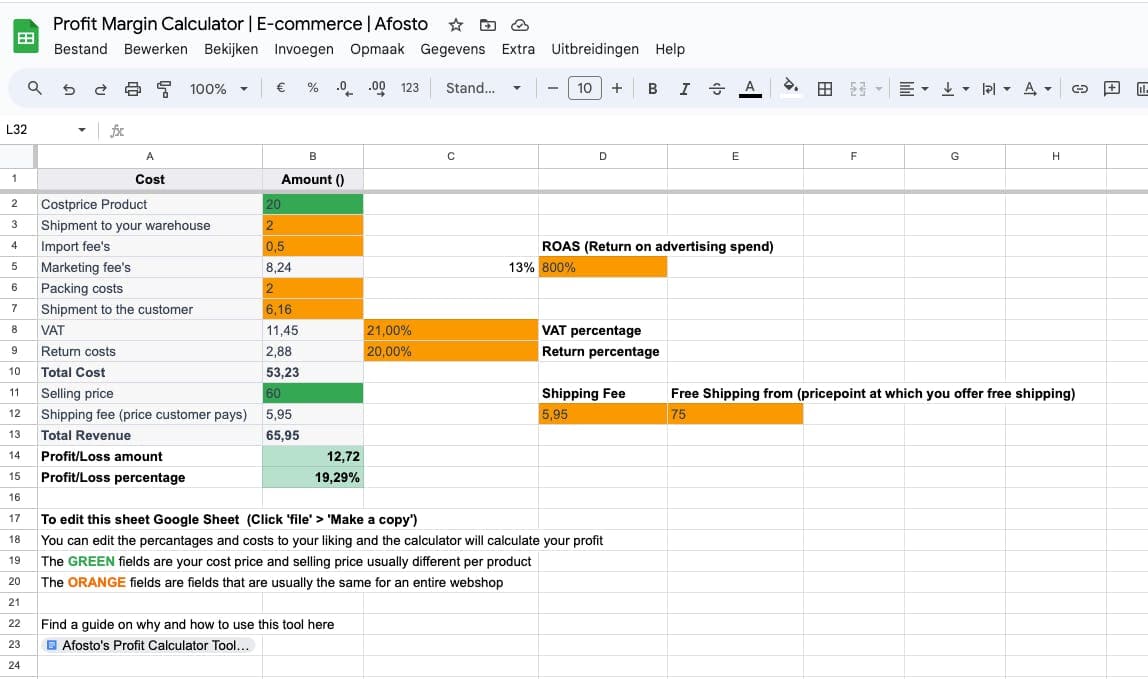Decrease decimal places
1148x679 pixels.
[344, 89]
